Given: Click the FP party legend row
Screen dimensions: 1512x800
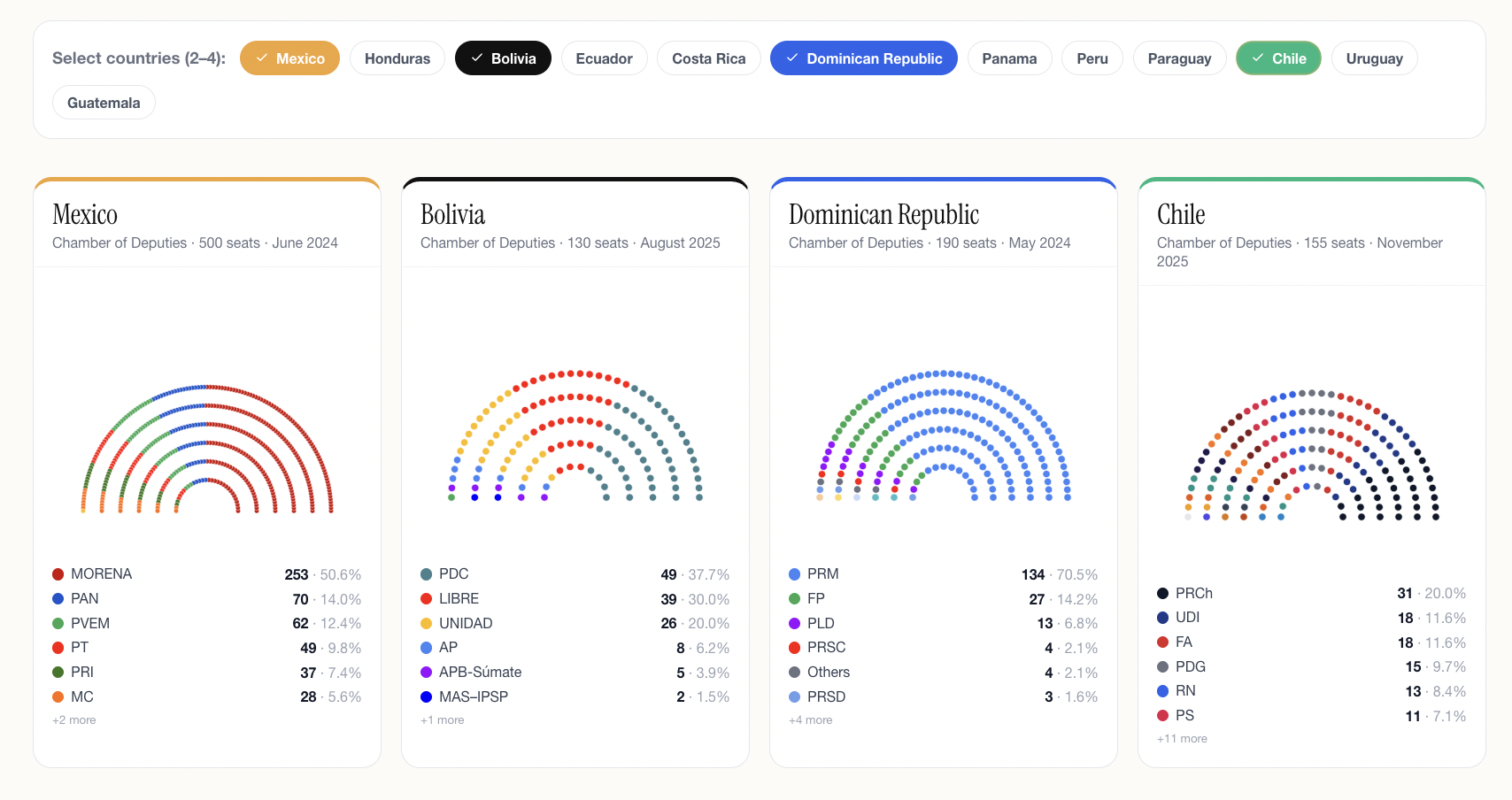Looking at the screenshot, I should click(944, 599).
